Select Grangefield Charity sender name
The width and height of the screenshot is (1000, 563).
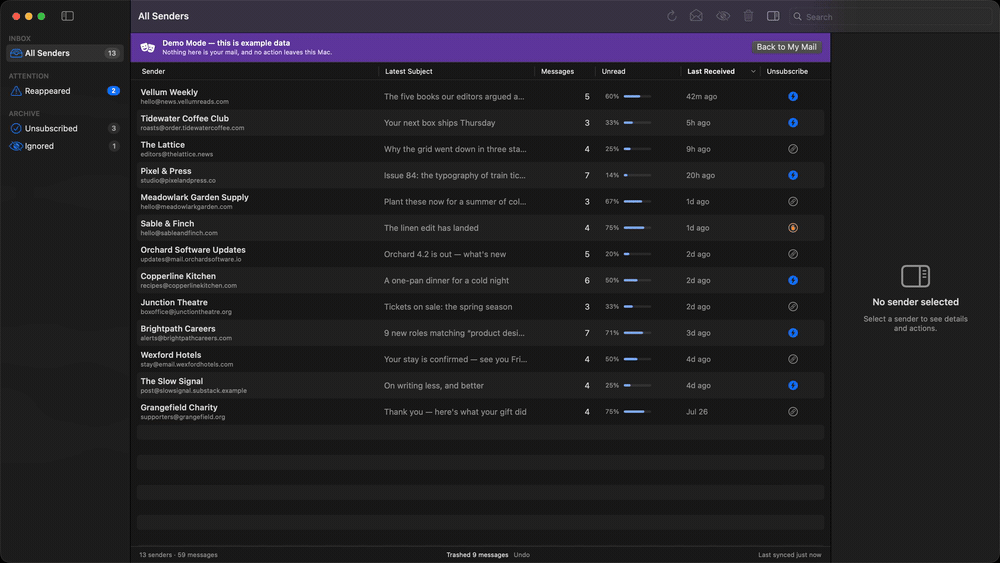179,407
